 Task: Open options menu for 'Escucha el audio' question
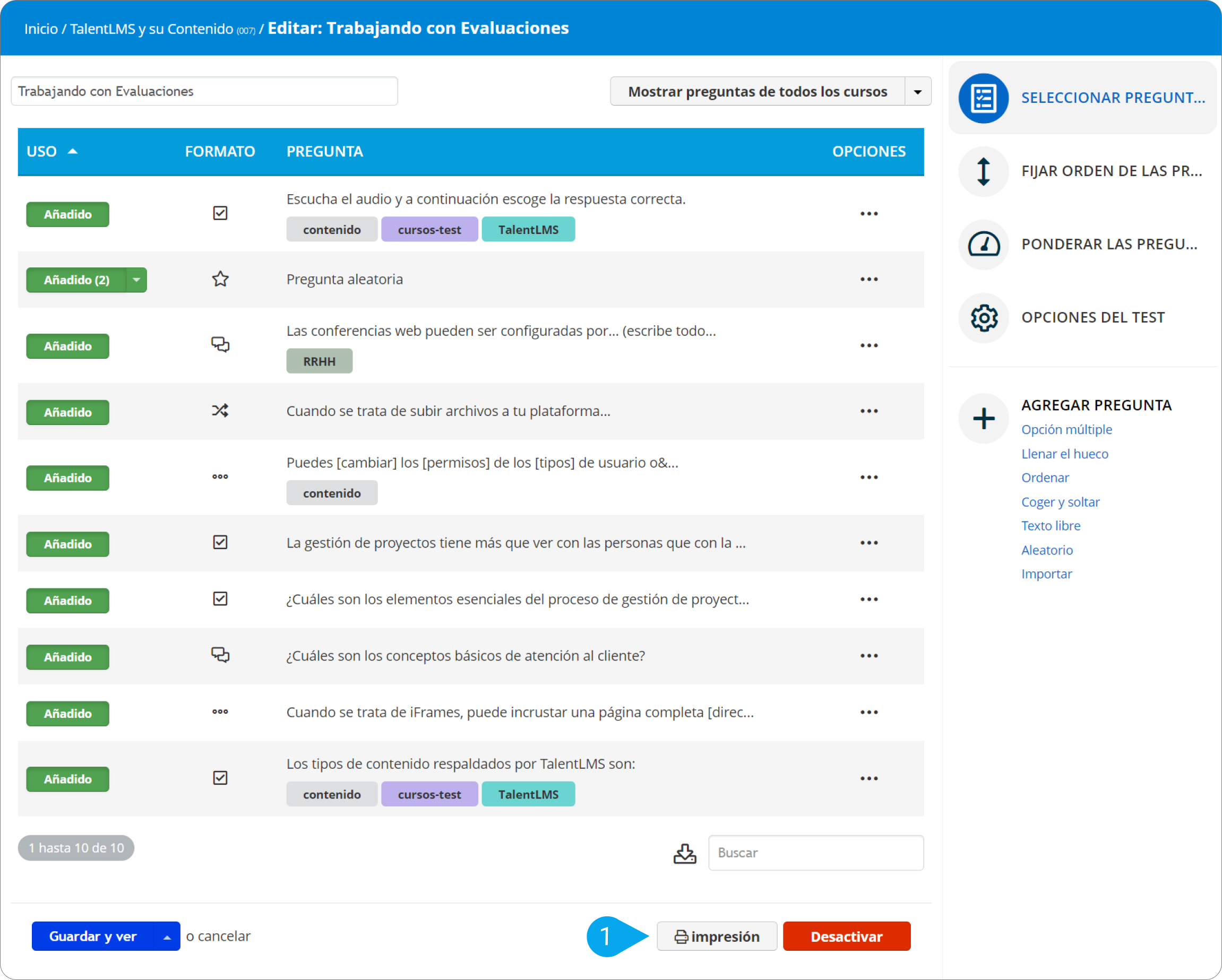click(x=868, y=214)
